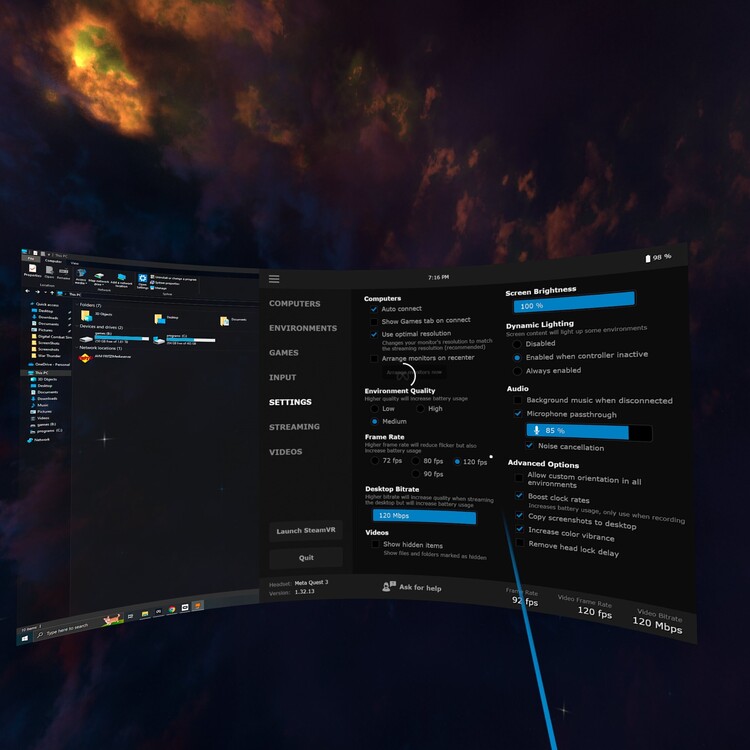Viewport: 750px width, 750px height.
Task: Toggle Microphone passthrough checkbox
Action: point(518,413)
